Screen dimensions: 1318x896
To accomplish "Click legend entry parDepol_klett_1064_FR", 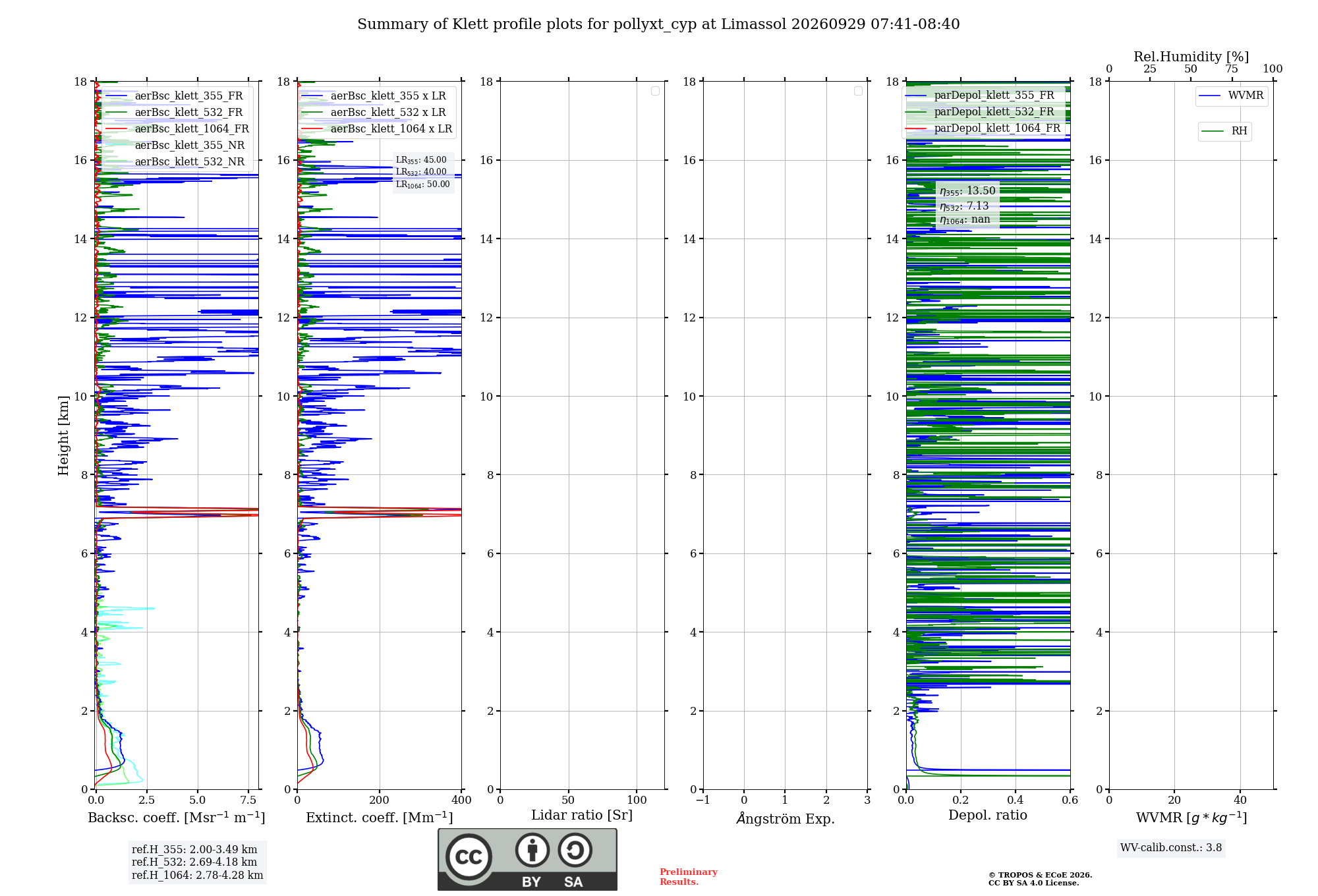I will pyautogui.click(x=983, y=128).
